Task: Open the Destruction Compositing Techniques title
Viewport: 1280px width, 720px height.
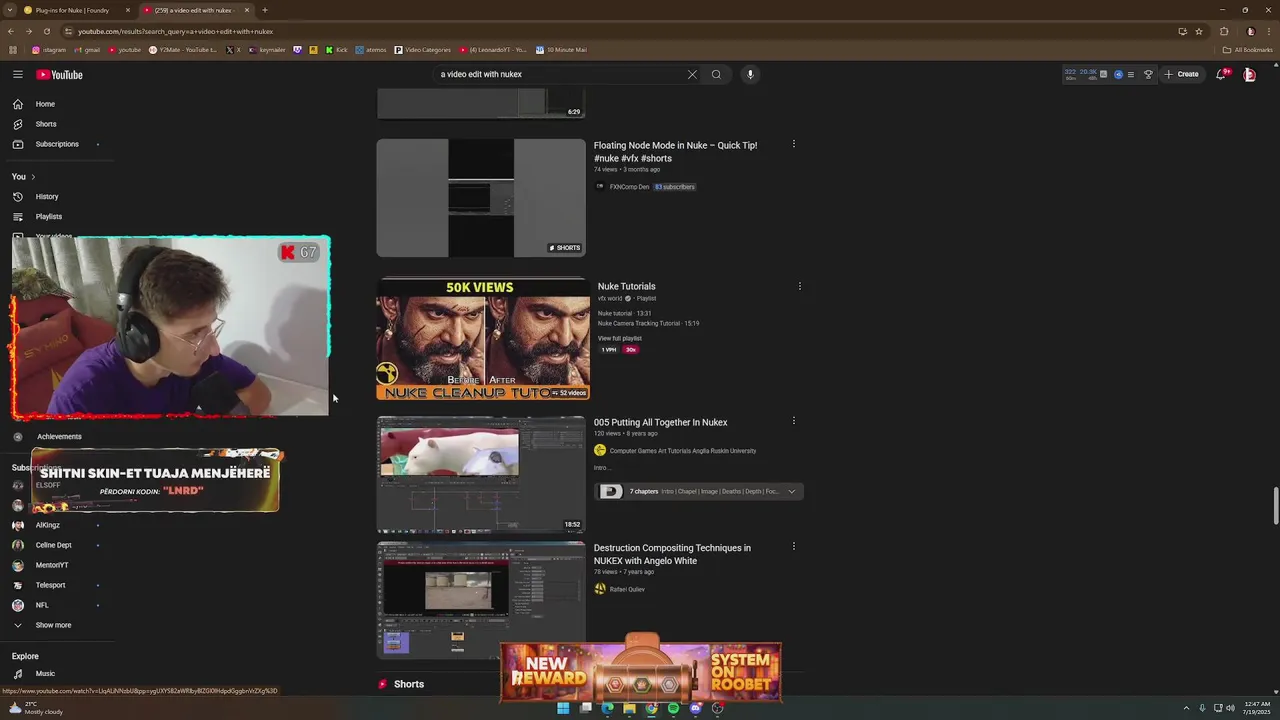Action: (x=672, y=554)
